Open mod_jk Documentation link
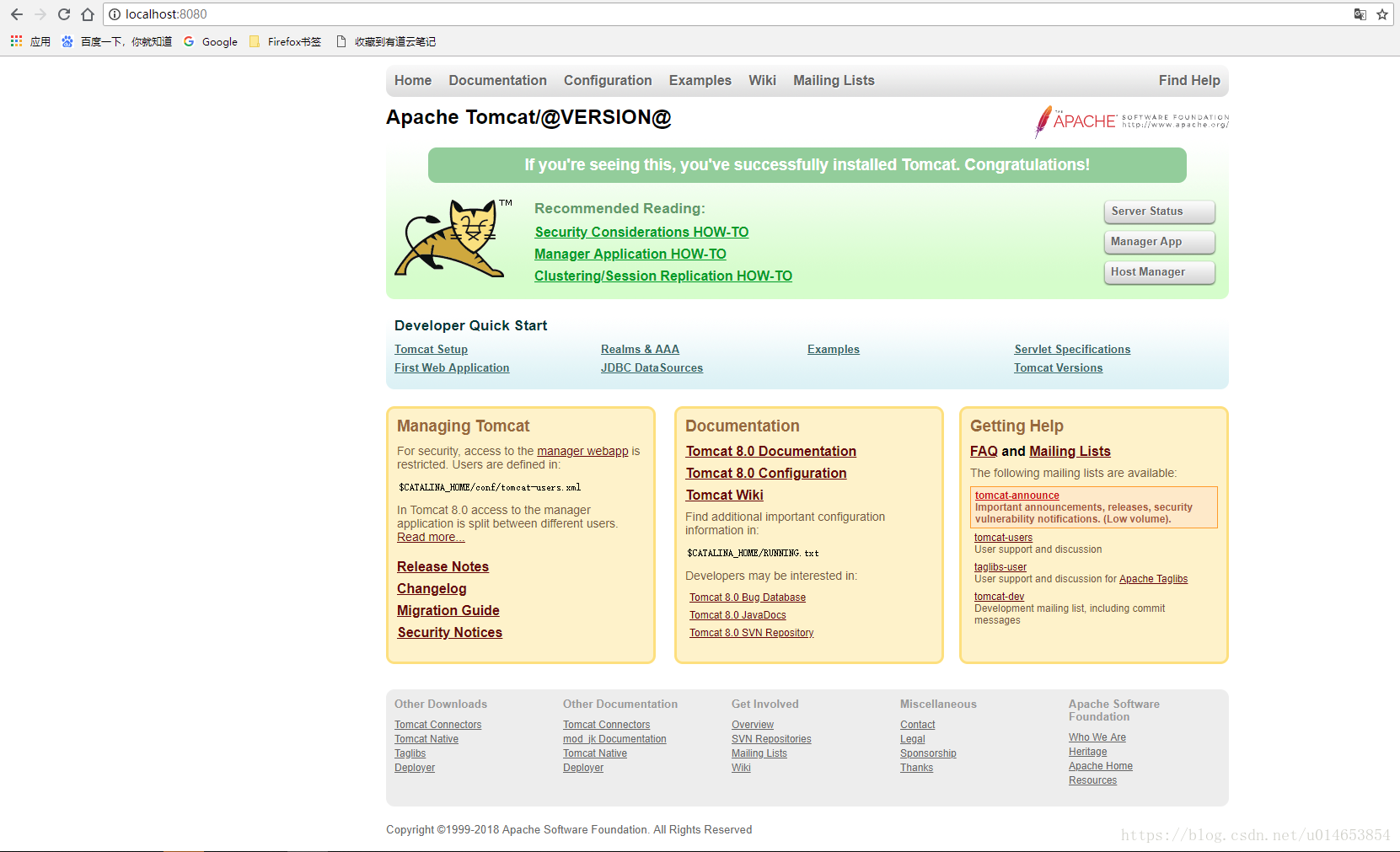This screenshot has width=1400, height=852. [614, 739]
